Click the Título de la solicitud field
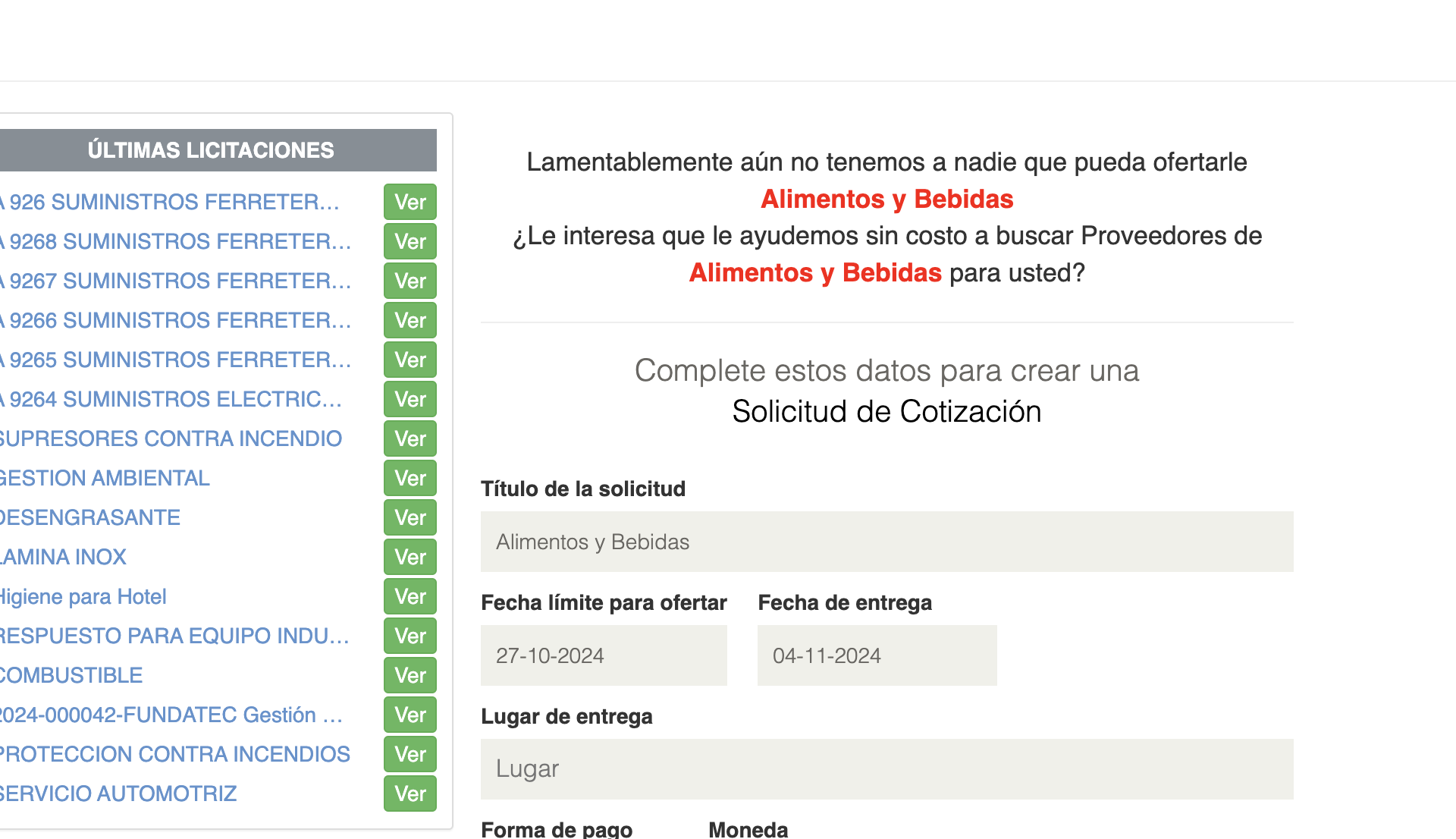This screenshot has height=839, width=1456. click(x=886, y=542)
